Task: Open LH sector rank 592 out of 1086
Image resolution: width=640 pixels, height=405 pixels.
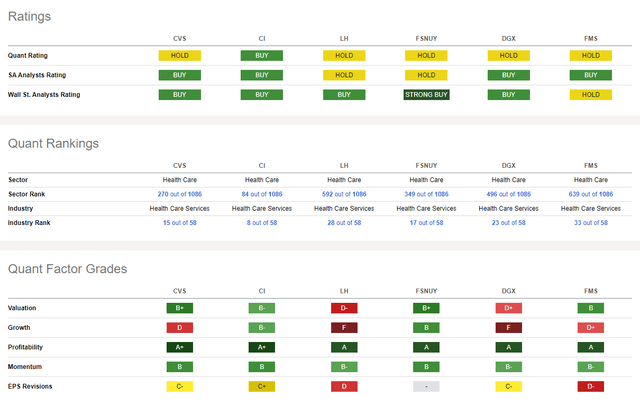Action: pyautogui.click(x=344, y=194)
